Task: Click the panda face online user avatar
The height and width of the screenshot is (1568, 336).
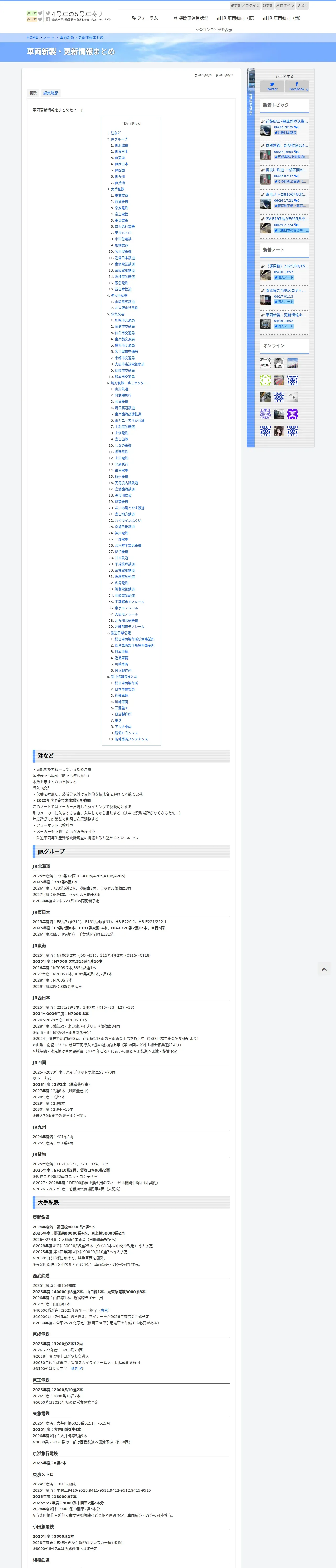Action: [x=265, y=364]
